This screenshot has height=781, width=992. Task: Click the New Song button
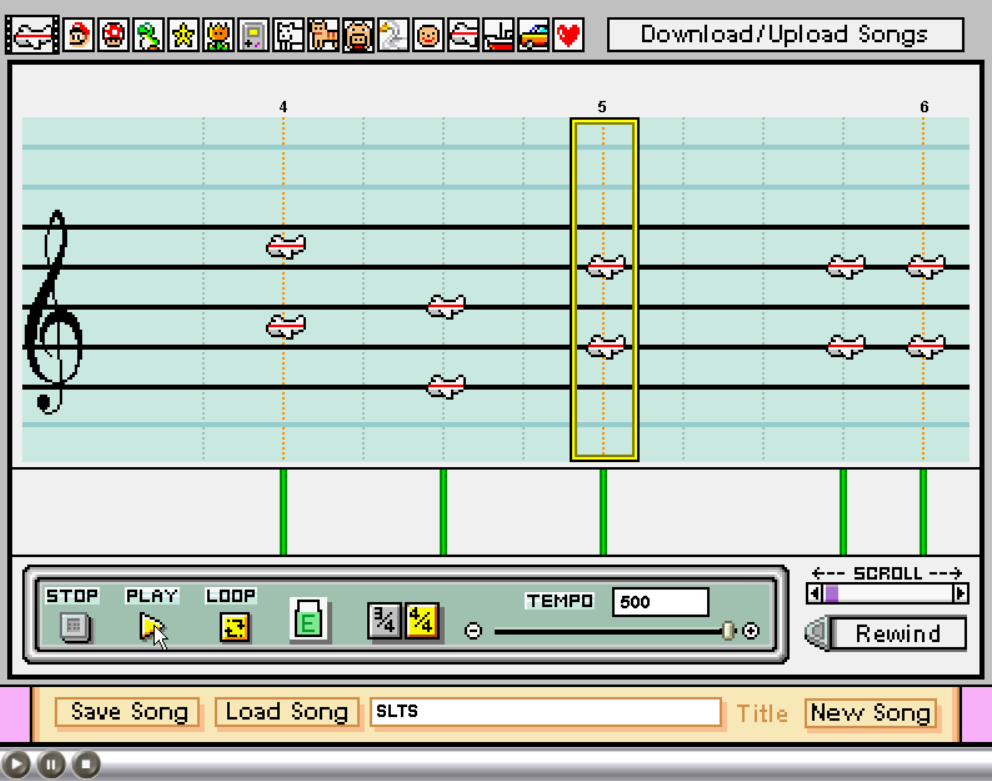pos(871,713)
